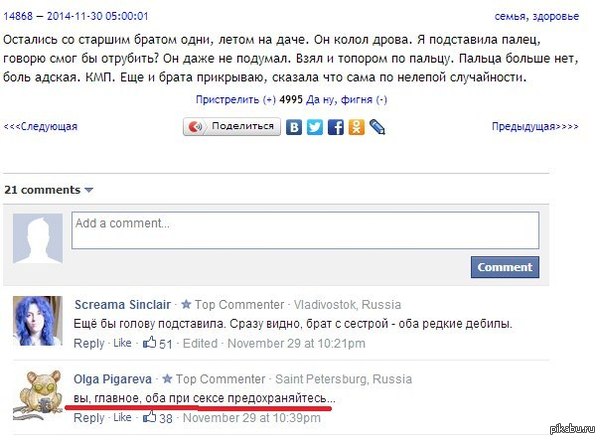Share the post via VK icon

(294, 127)
